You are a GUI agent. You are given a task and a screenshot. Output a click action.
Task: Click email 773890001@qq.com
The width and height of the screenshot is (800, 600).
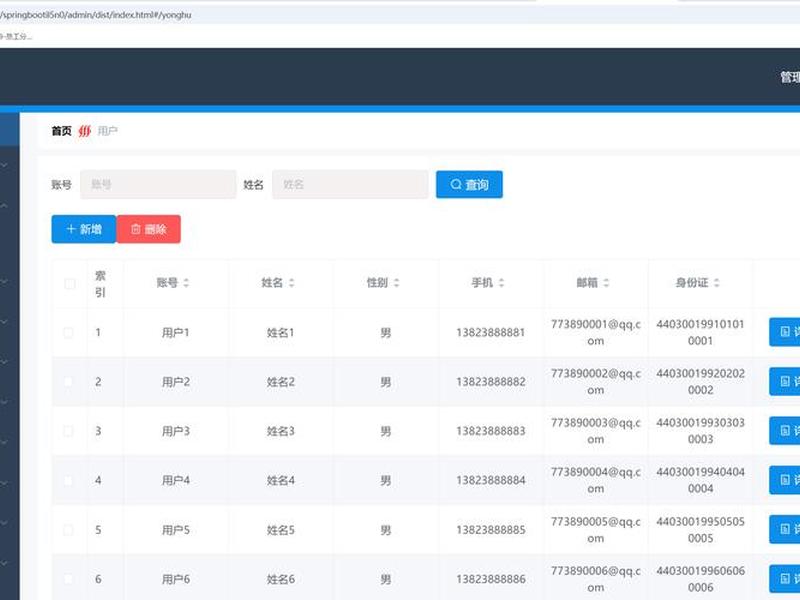pos(595,333)
